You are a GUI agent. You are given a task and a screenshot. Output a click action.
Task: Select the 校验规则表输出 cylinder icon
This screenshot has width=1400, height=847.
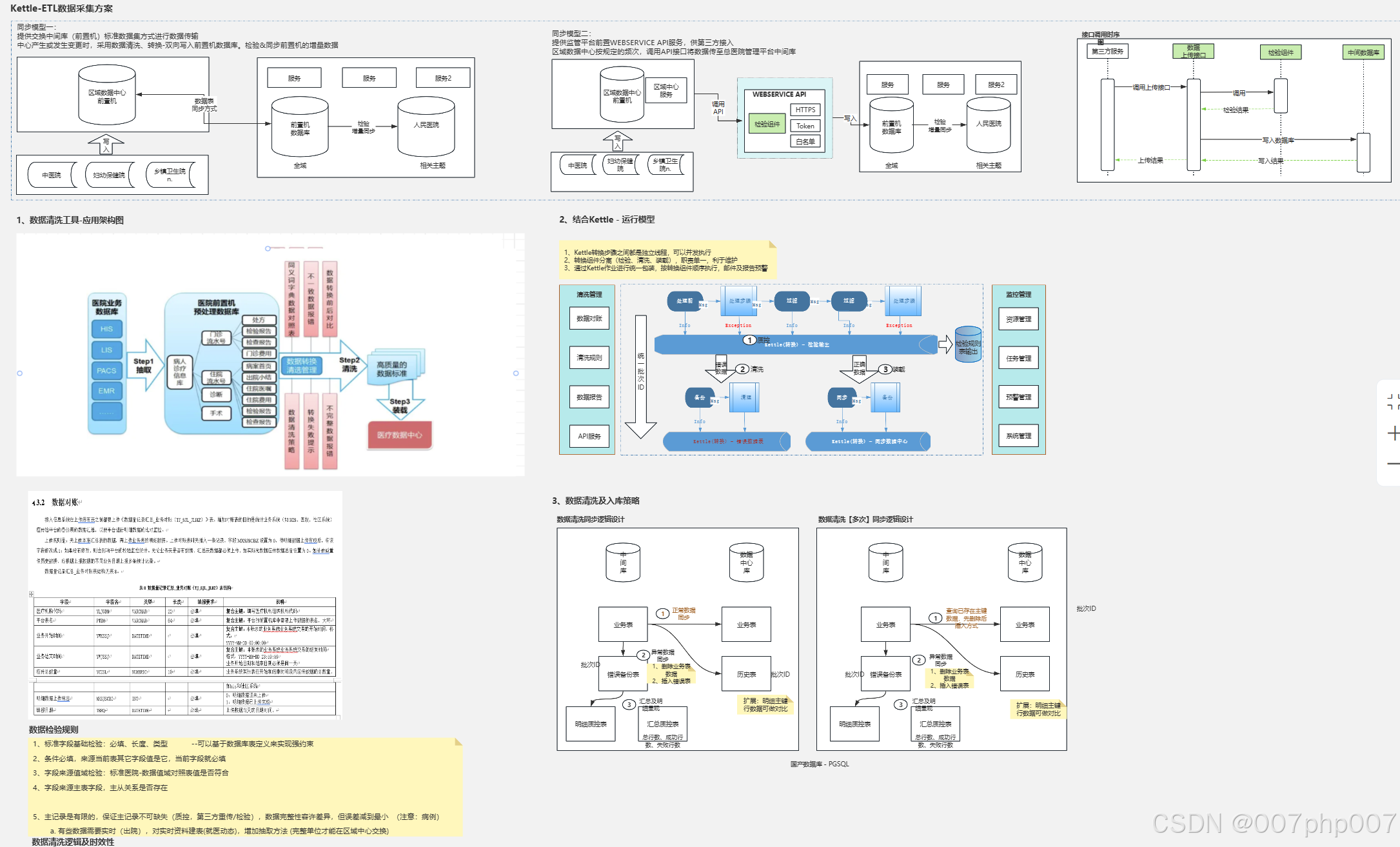coord(968,344)
